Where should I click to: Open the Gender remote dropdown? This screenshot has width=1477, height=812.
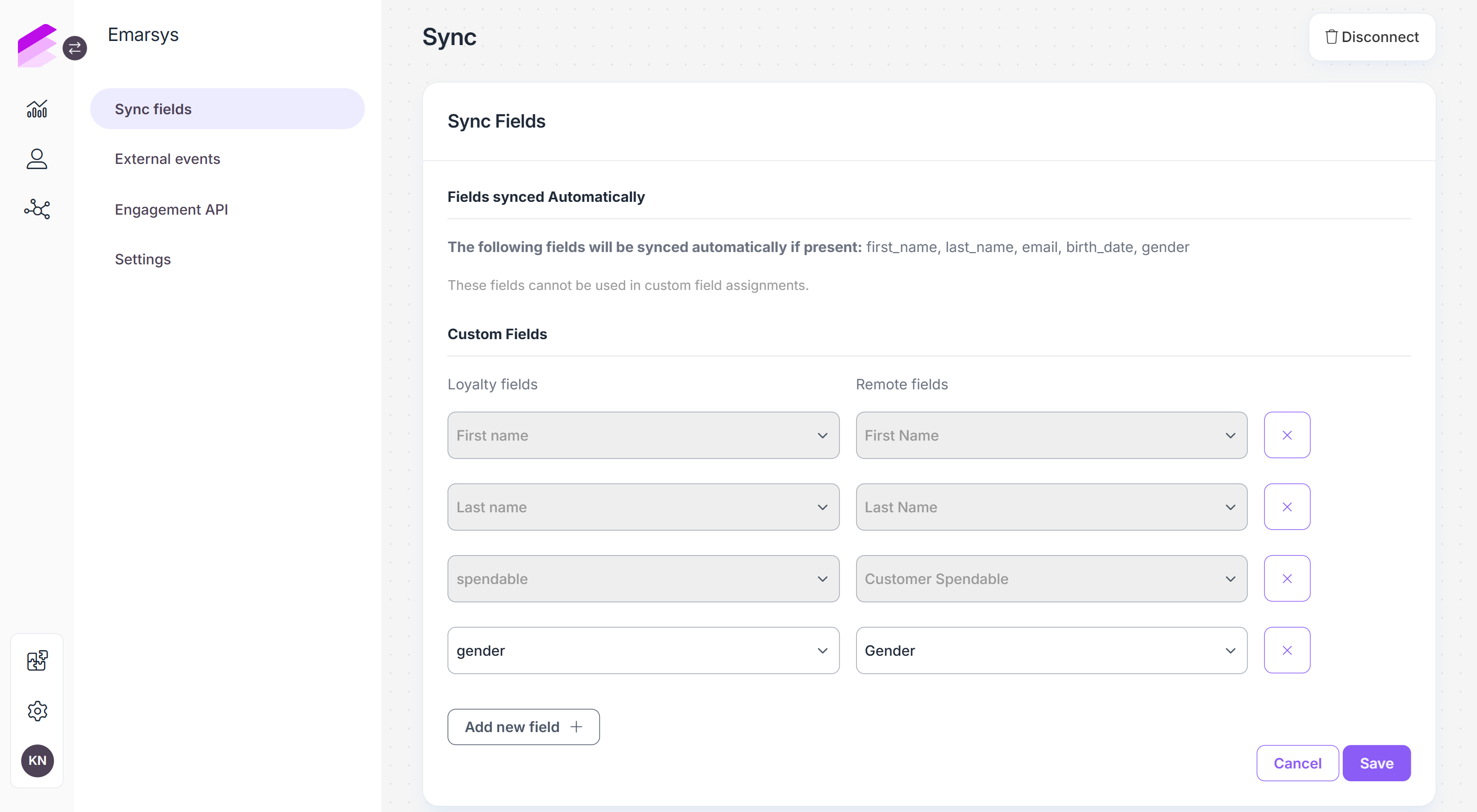click(x=1052, y=650)
